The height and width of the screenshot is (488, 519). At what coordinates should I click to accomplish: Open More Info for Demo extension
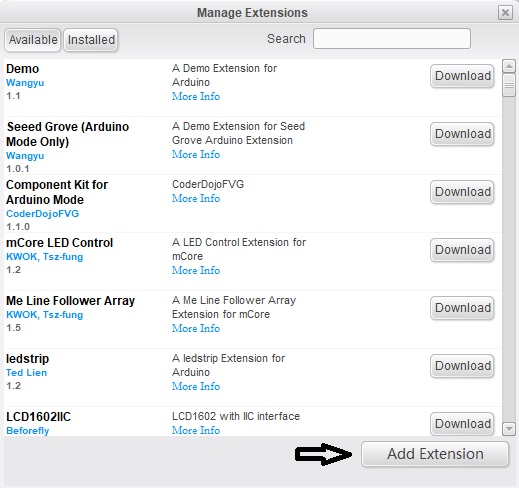coord(196,96)
